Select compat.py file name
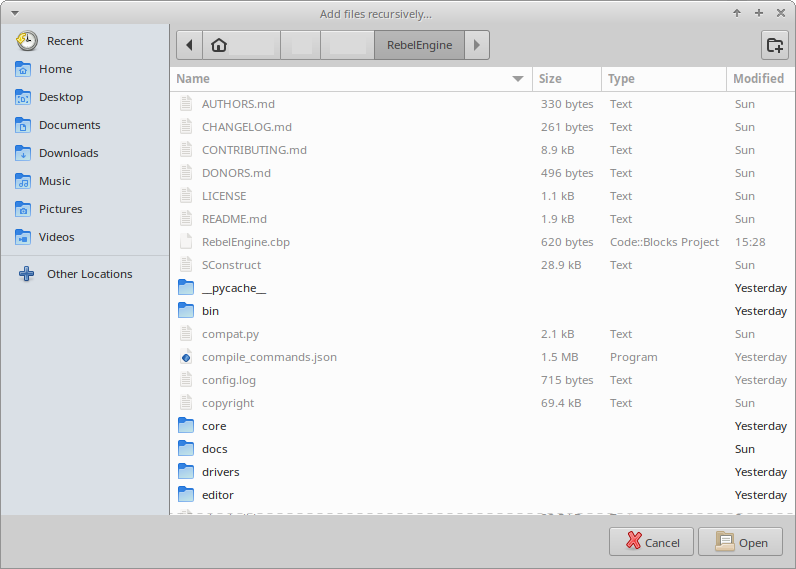The height and width of the screenshot is (569, 796). coord(230,334)
